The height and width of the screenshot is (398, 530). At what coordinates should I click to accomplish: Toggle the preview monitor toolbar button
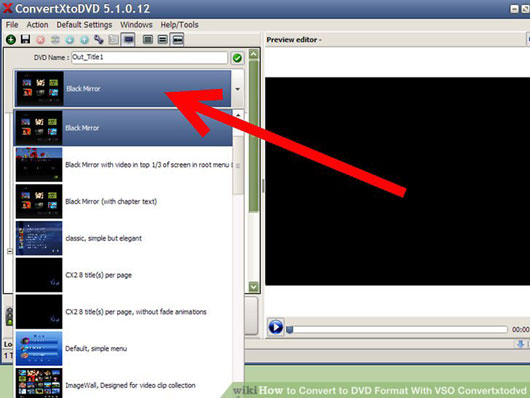pyautogui.click(x=128, y=40)
